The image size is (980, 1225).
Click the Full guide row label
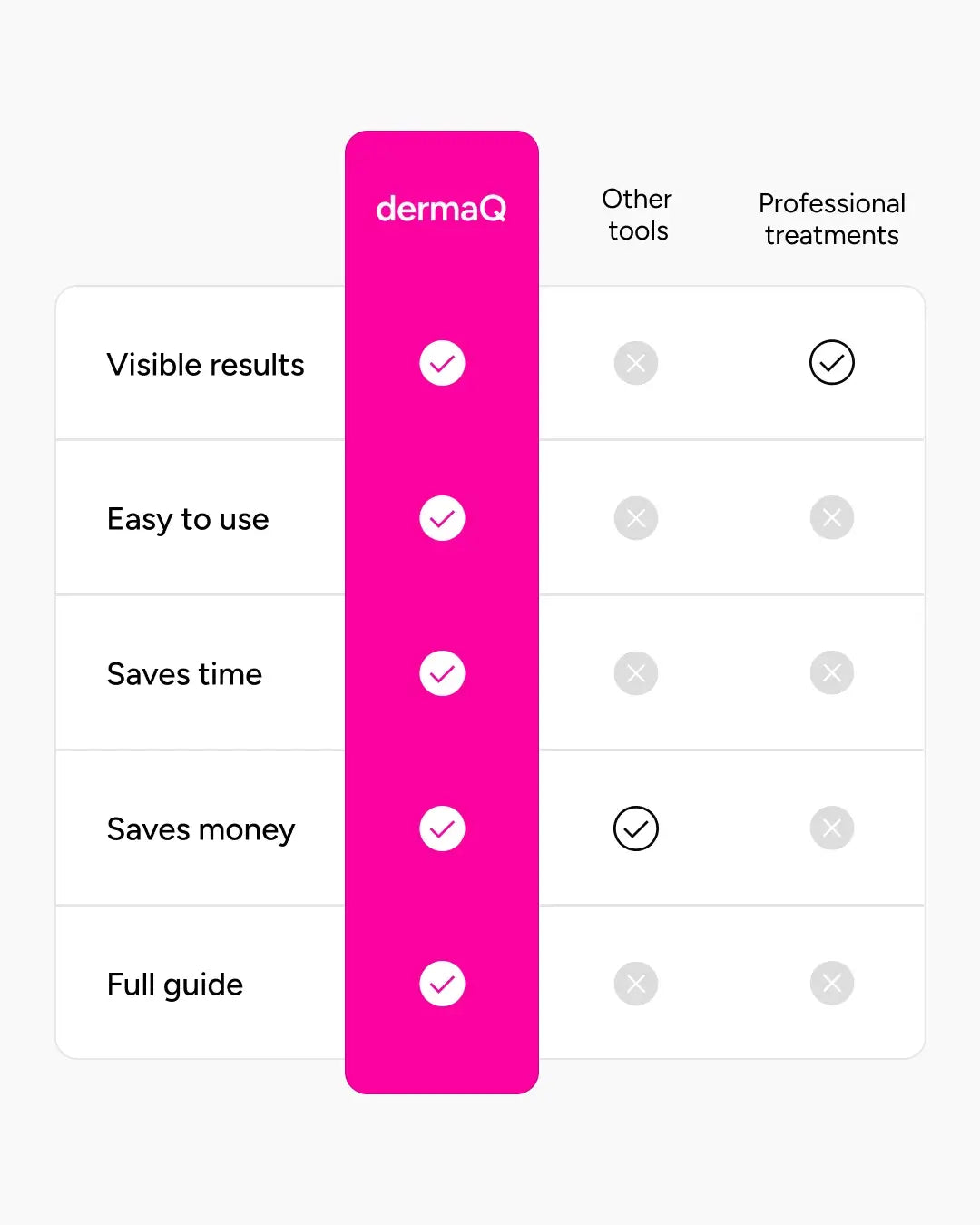[175, 985]
